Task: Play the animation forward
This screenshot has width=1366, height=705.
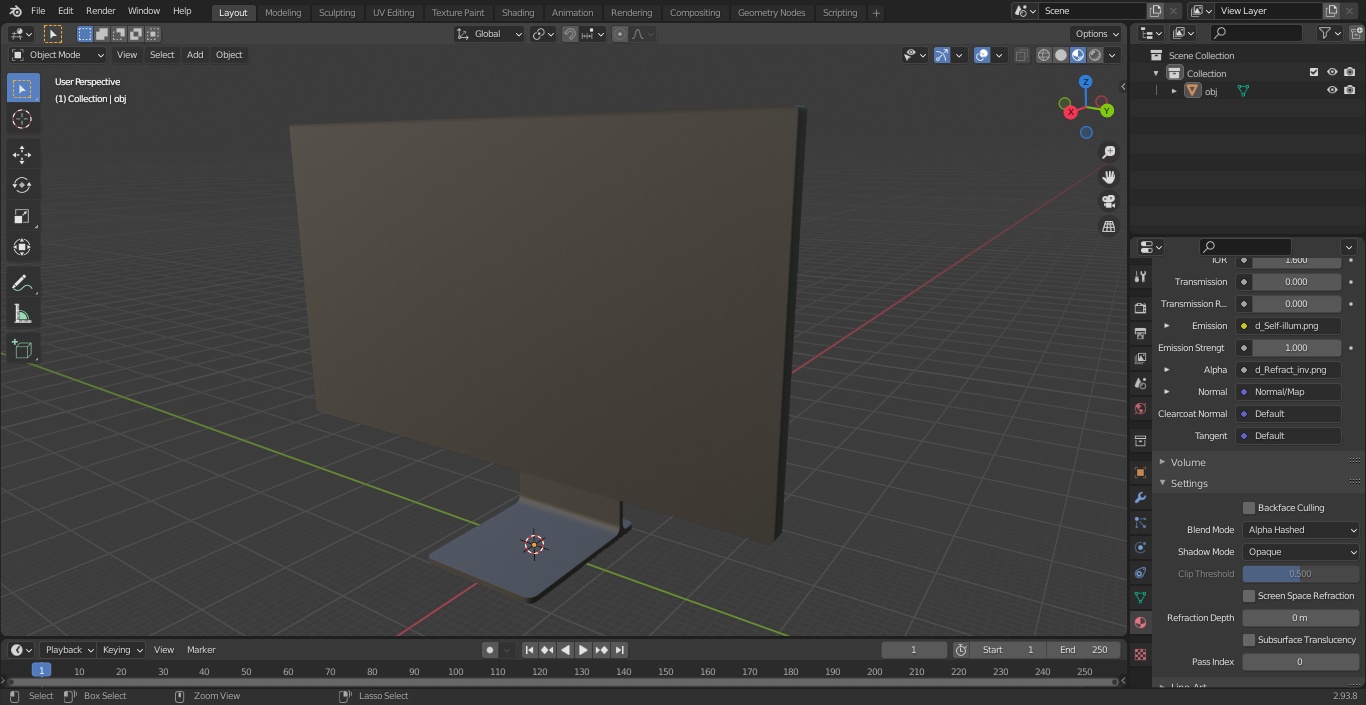Action: pyautogui.click(x=583, y=650)
